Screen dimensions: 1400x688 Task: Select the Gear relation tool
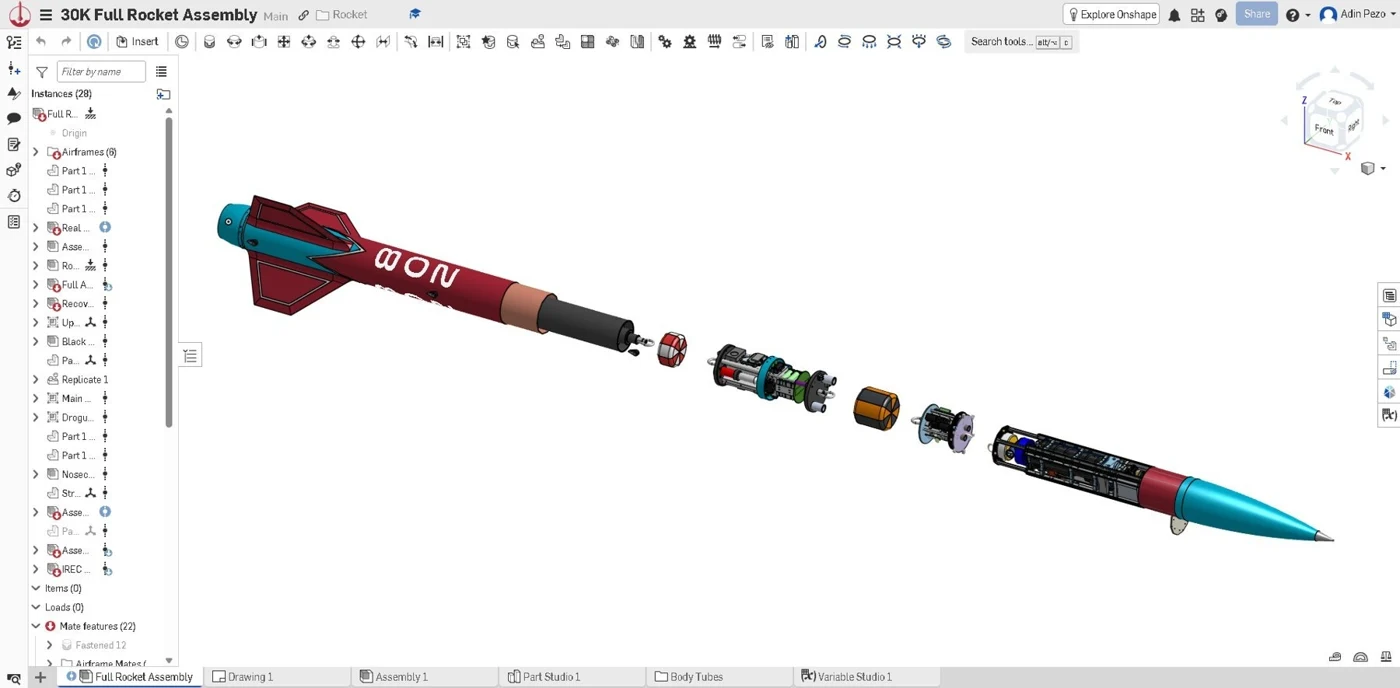click(665, 42)
